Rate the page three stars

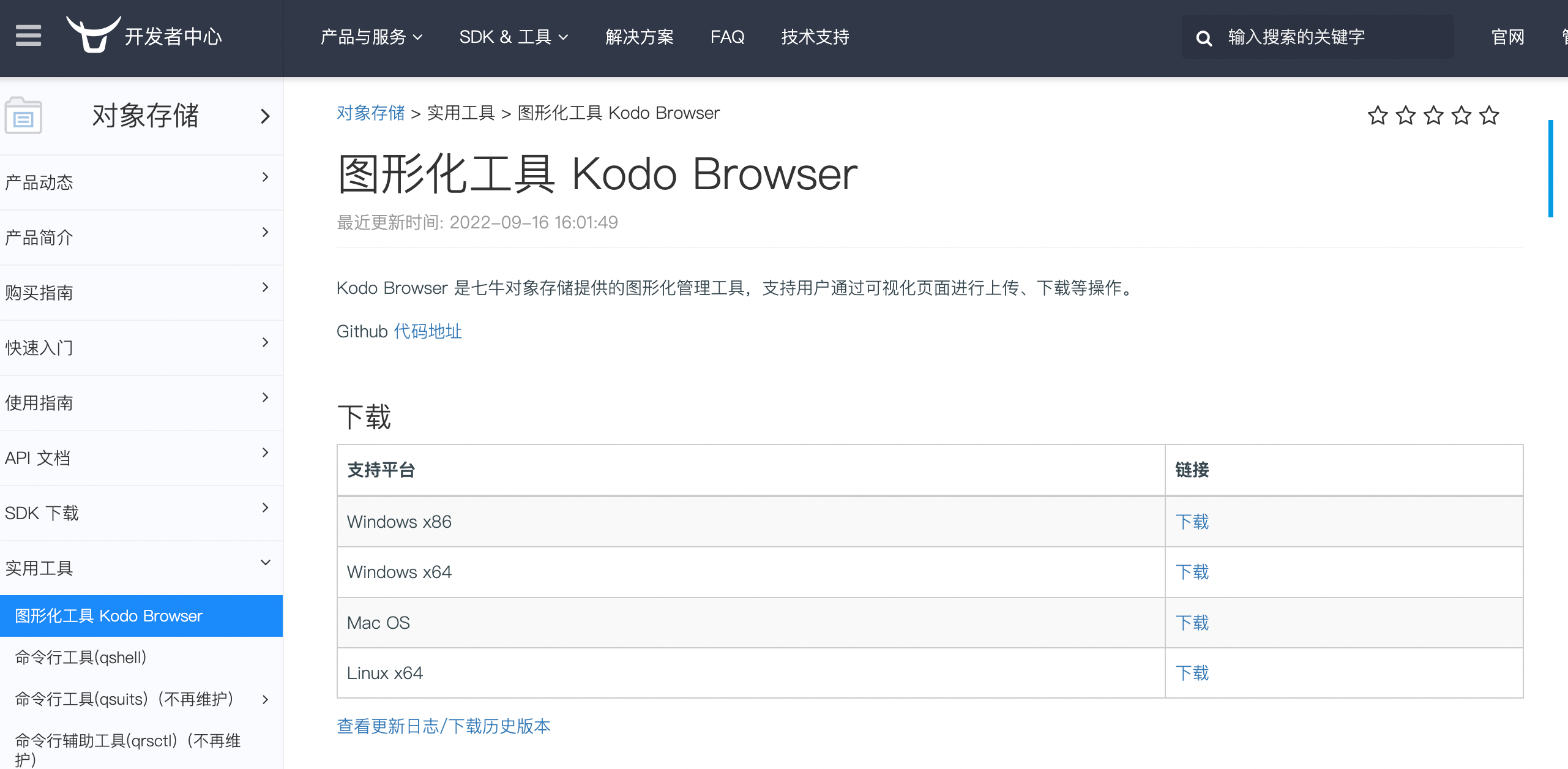pyautogui.click(x=1433, y=115)
